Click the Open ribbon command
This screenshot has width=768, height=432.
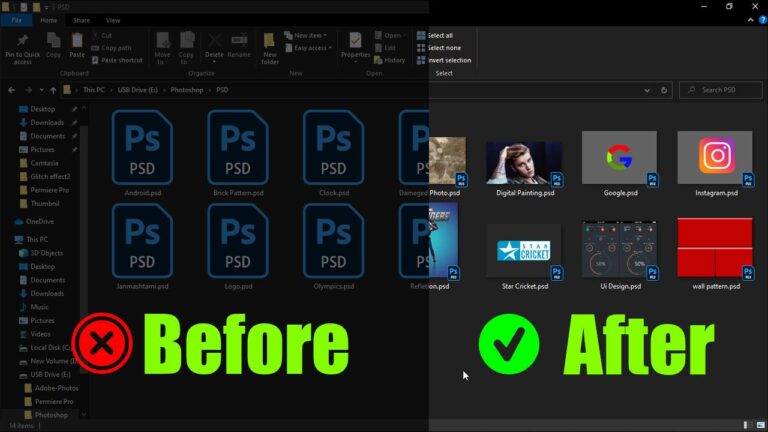point(388,35)
